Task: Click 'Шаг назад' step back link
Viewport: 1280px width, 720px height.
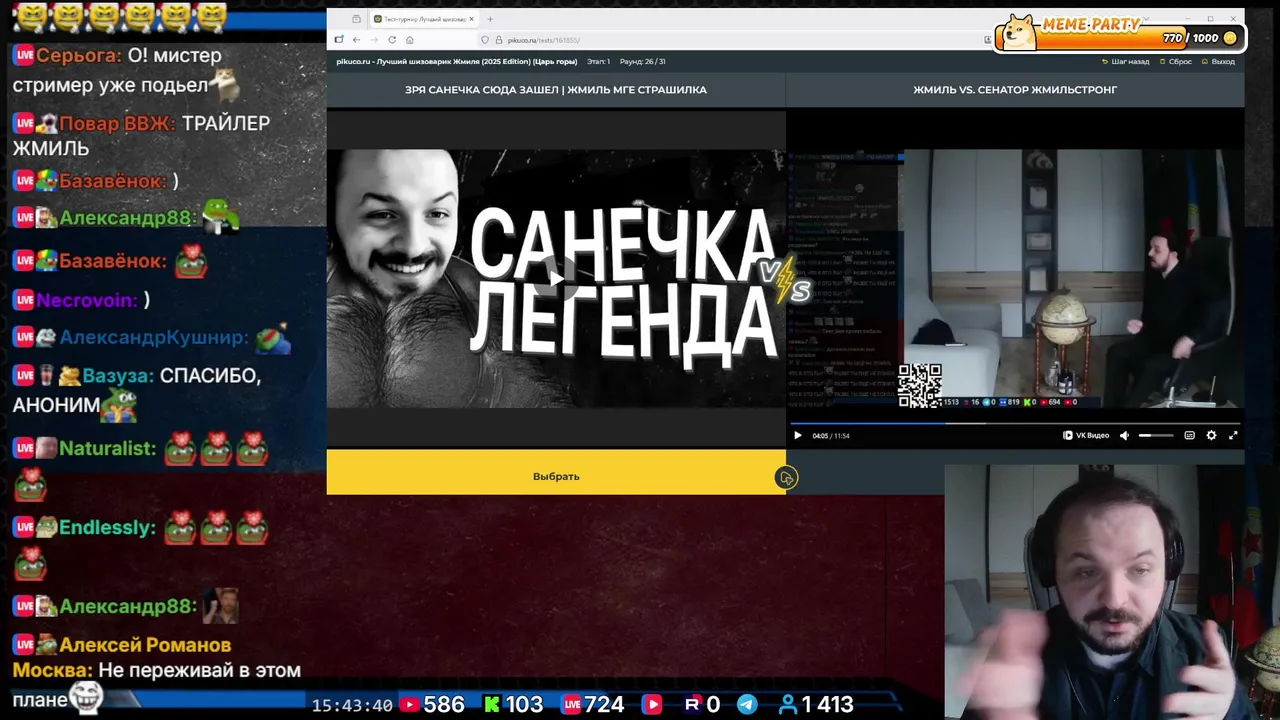Action: [x=1125, y=61]
